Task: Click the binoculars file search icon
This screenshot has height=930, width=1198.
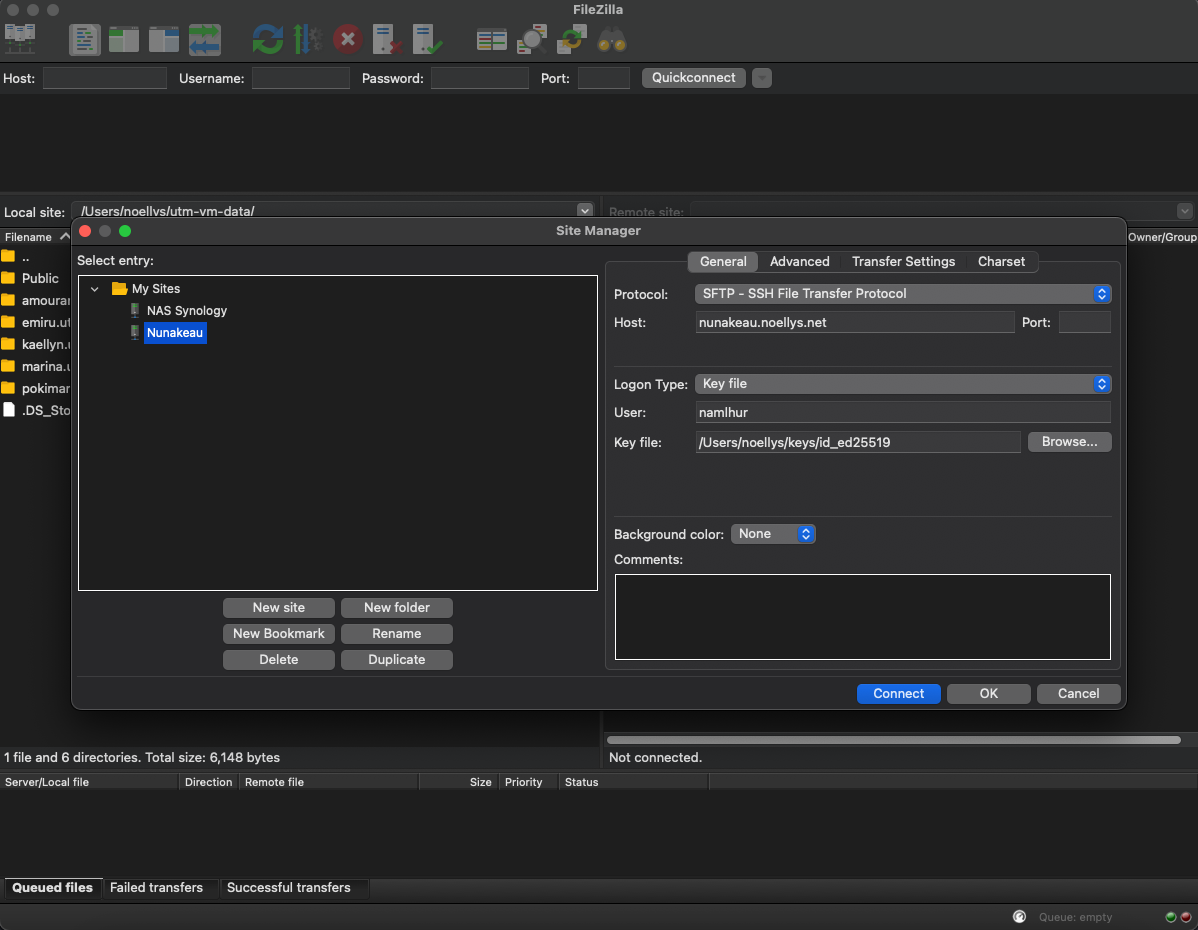Action: 612,40
